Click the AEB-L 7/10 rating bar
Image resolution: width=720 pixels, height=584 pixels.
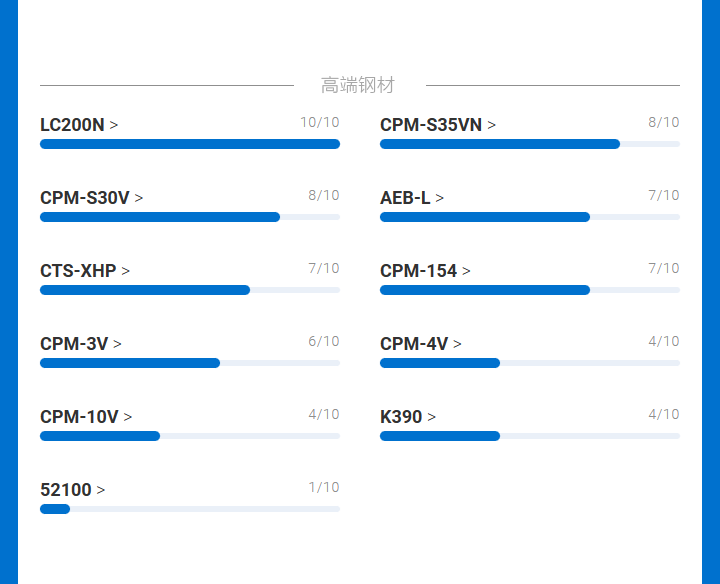(530, 217)
